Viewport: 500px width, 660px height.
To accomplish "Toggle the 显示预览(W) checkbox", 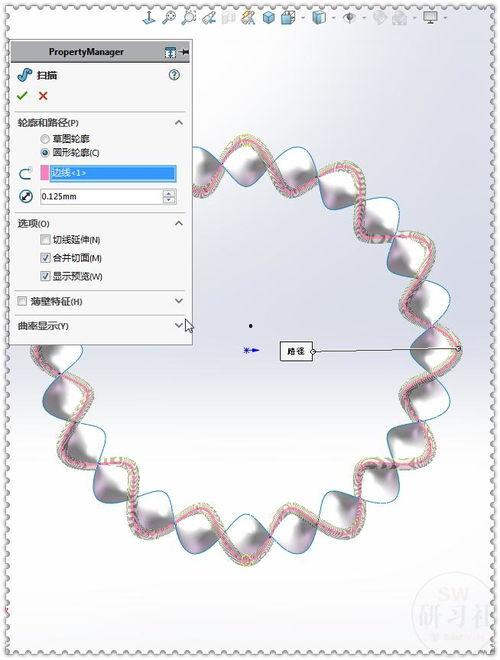I will coord(45,276).
